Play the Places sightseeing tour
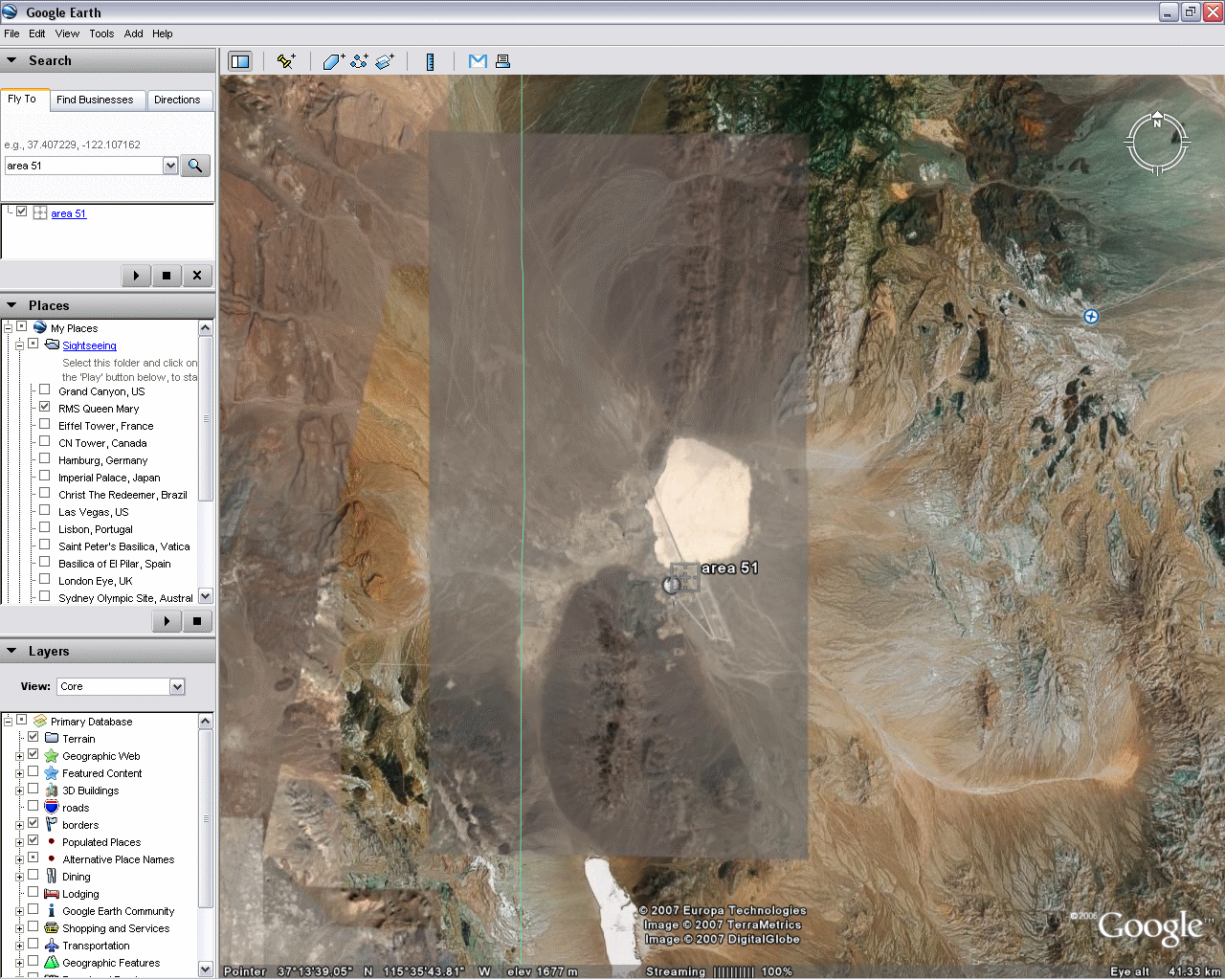1225x980 pixels. point(167,621)
